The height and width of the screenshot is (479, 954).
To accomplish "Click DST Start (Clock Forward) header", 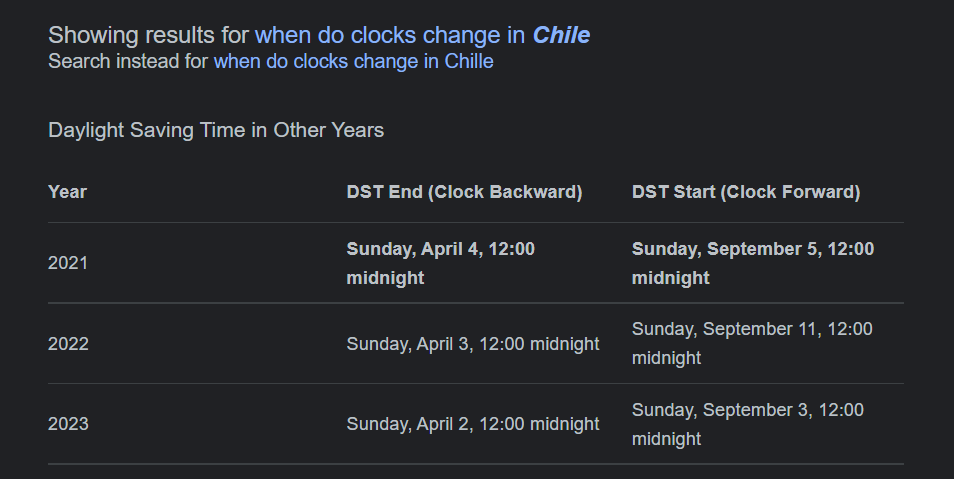I will [x=746, y=192].
